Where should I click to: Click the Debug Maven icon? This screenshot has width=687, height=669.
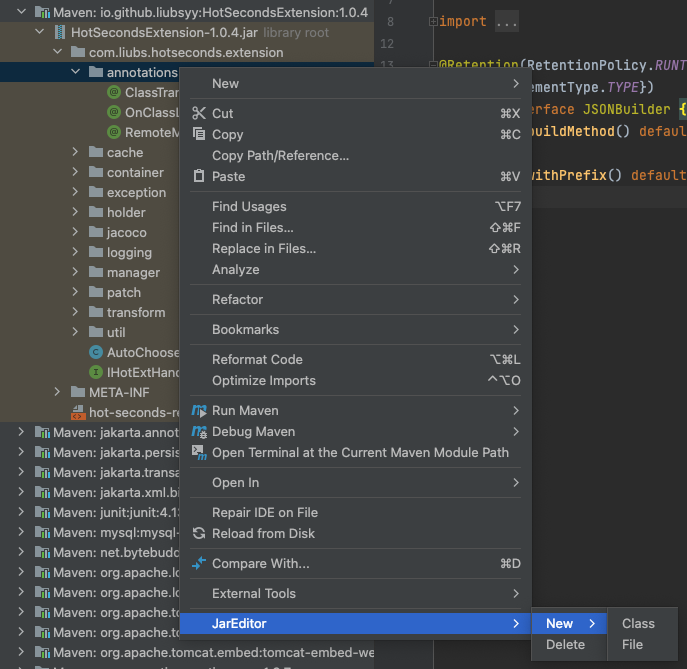click(199, 432)
